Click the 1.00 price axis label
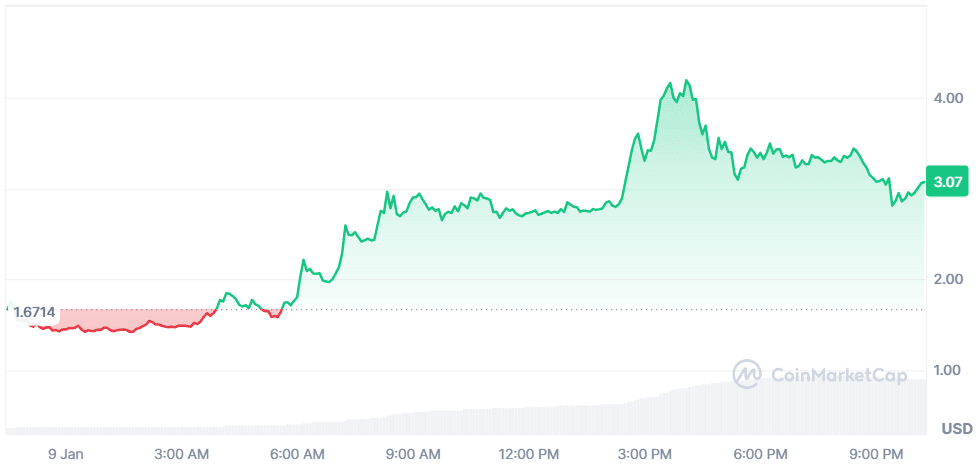978x467 pixels. tap(947, 370)
